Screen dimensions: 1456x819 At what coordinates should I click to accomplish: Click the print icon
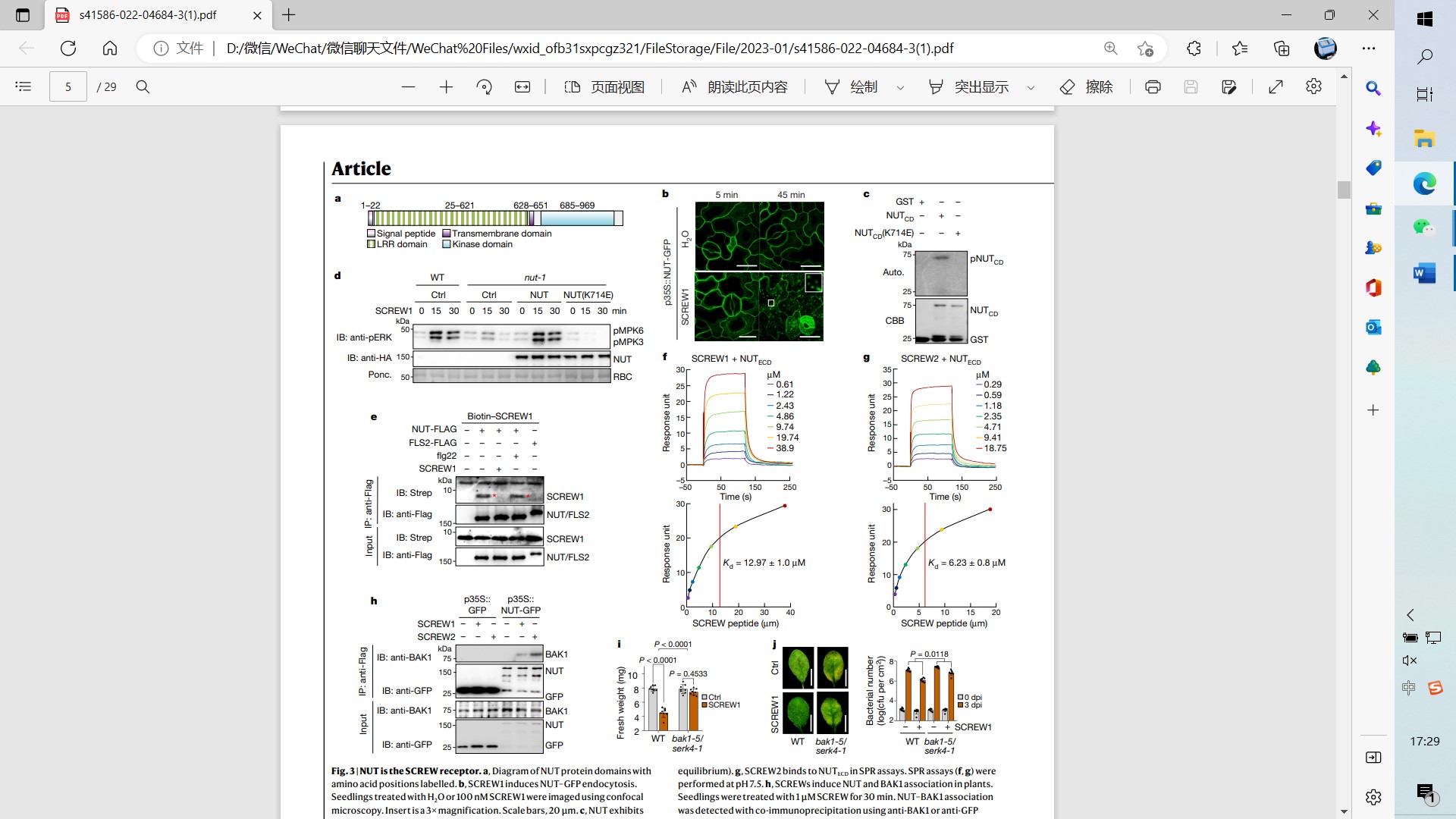tap(1153, 87)
